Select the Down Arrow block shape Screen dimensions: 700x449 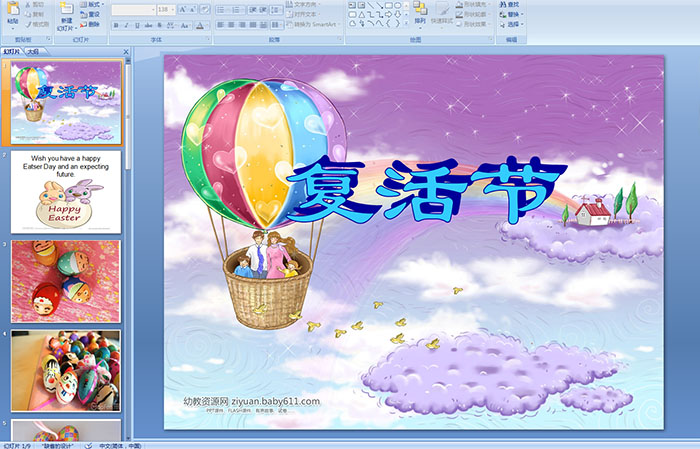pos(397,14)
